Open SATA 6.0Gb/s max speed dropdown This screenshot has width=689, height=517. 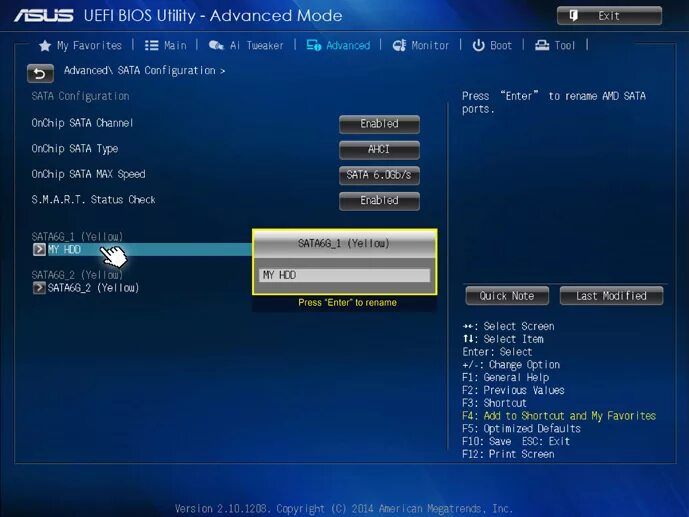379,175
